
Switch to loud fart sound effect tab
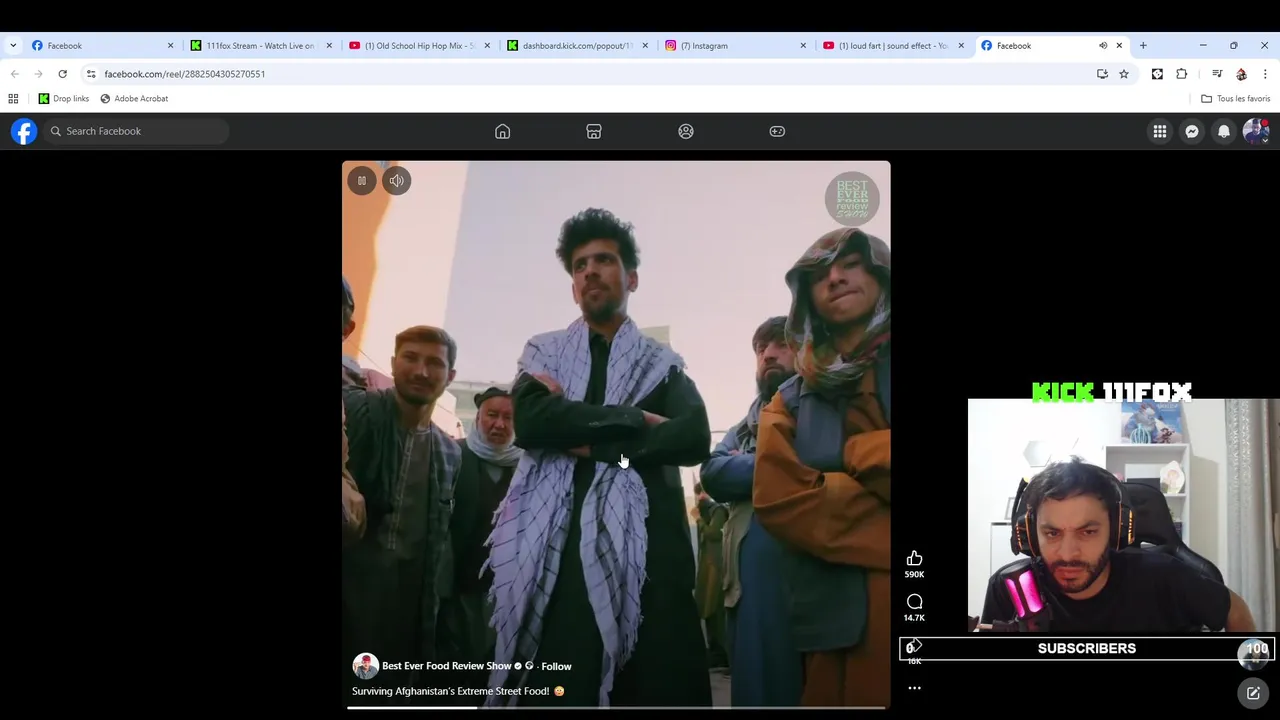click(892, 45)
